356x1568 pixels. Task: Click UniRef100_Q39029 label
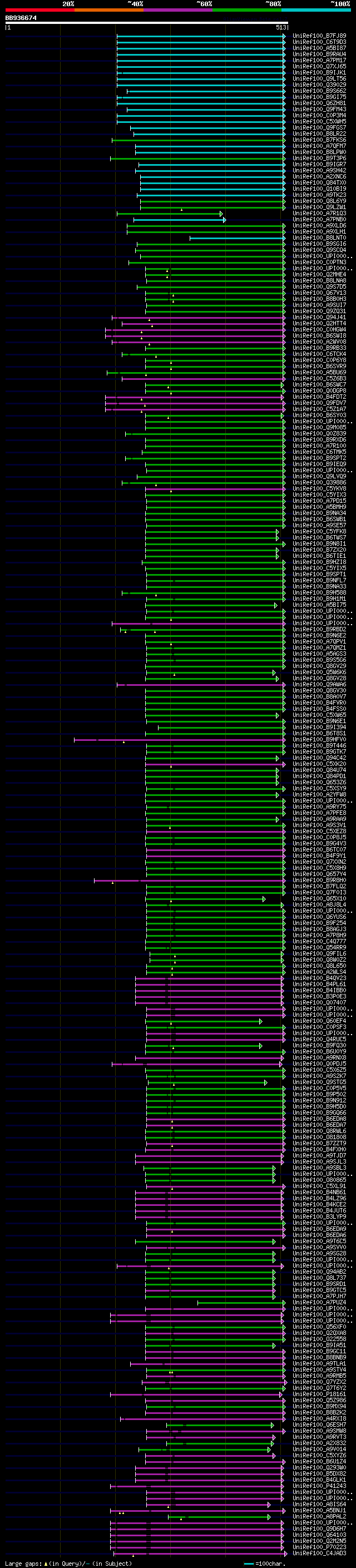pyautogui.click(x=319, y=85)
